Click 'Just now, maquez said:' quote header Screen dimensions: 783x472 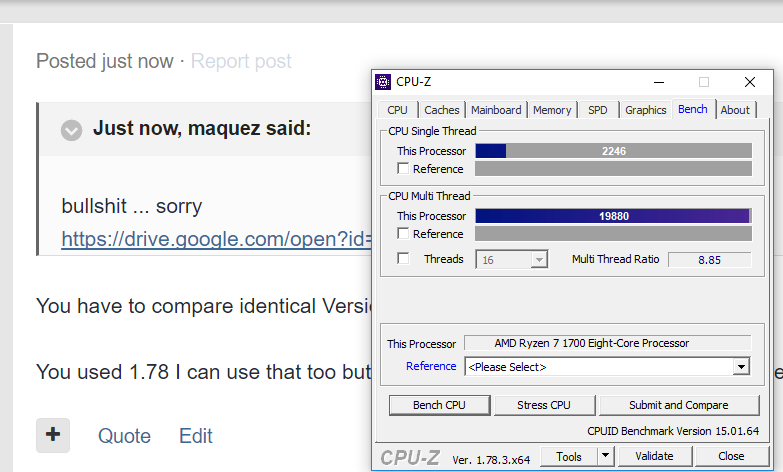202,128
